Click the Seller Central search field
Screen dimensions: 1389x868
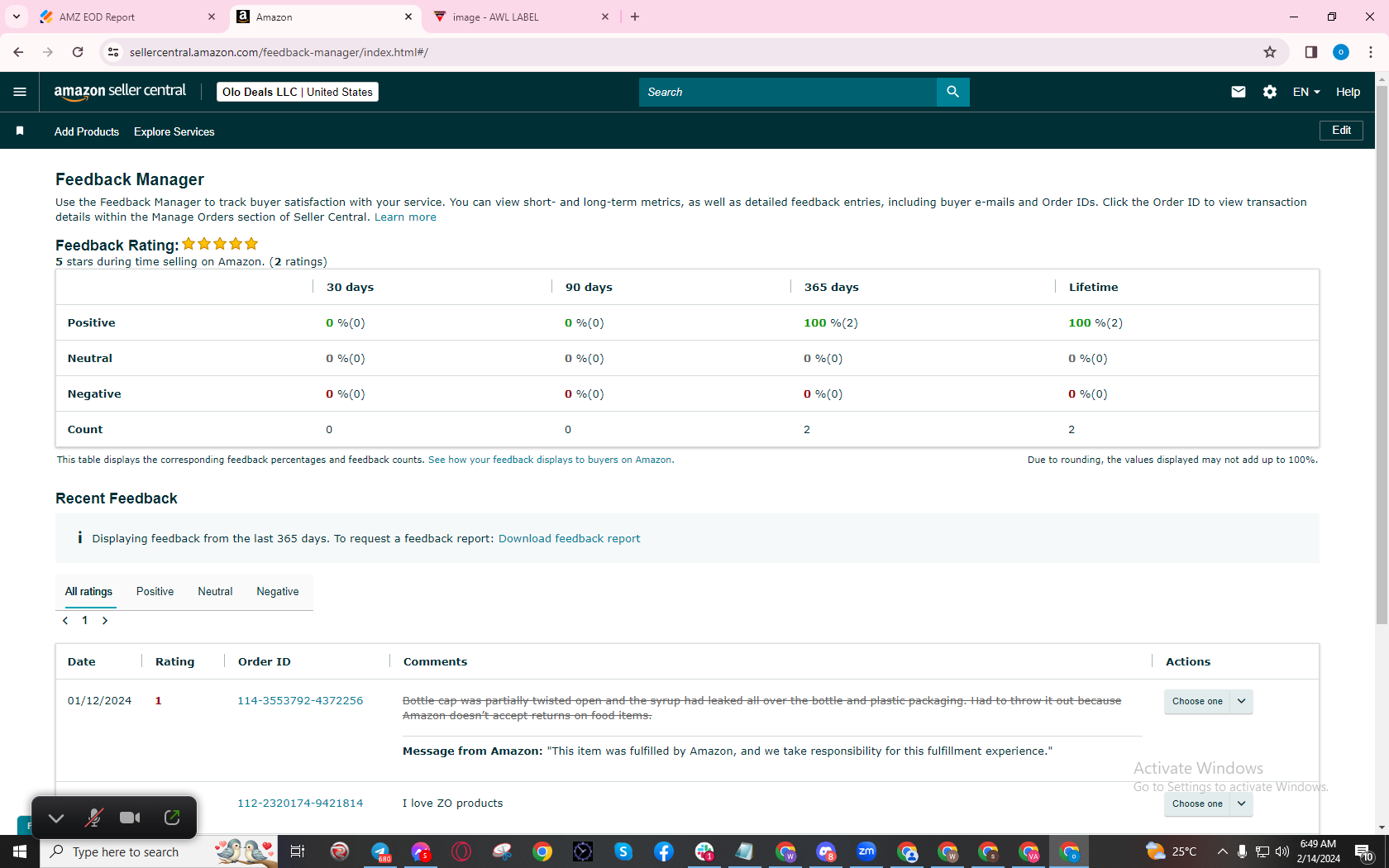coord(788,92)
